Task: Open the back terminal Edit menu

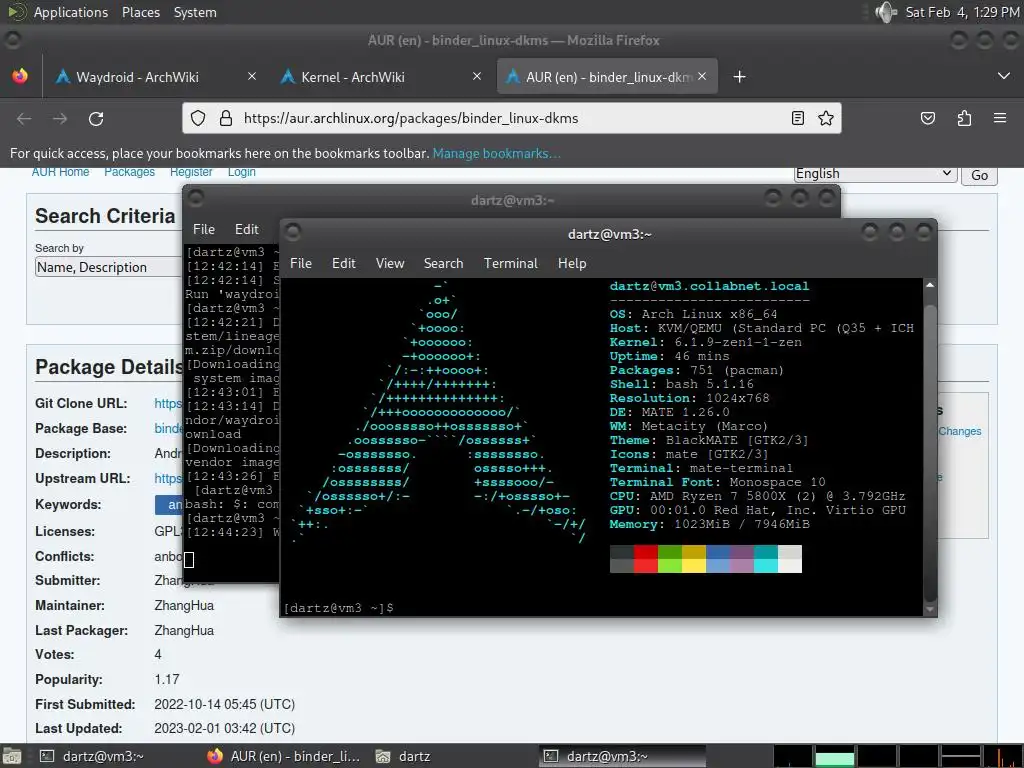Action: (x=247, y=229)
